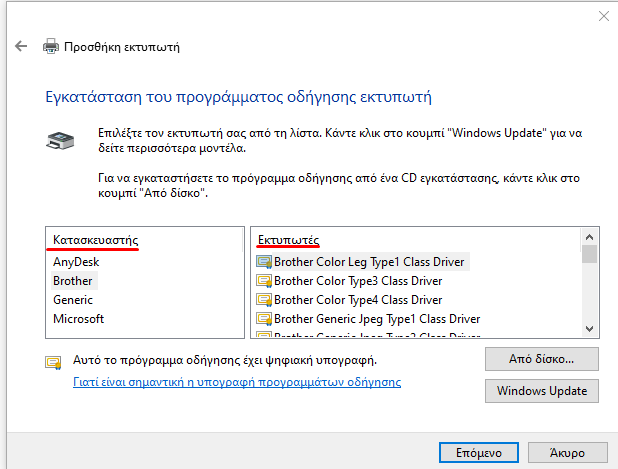618x469 pixels.
Task: Click the Κατασκευαστής column header
Action: [95, 240]
